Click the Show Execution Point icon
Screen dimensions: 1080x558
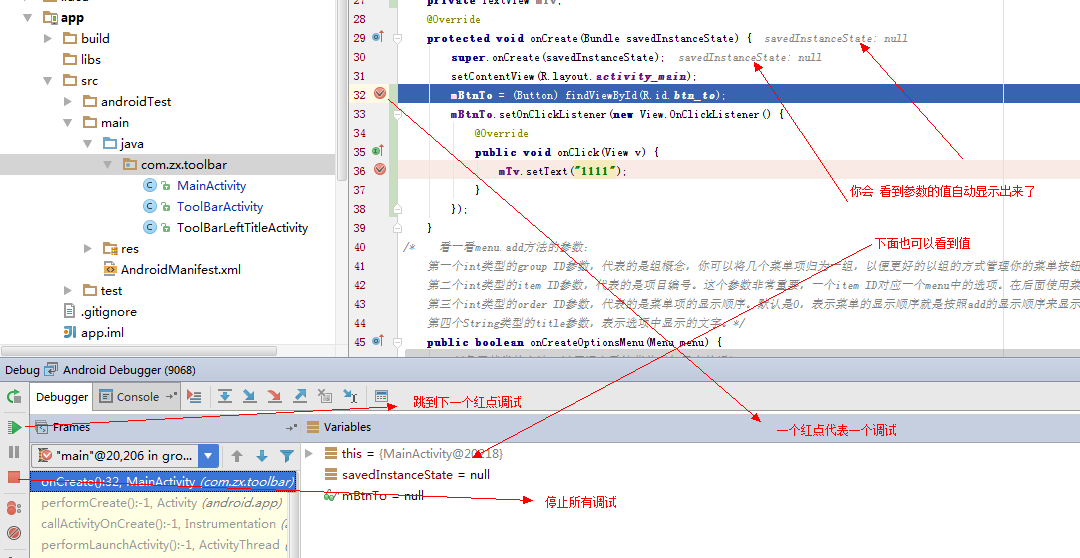click(194, 396)
